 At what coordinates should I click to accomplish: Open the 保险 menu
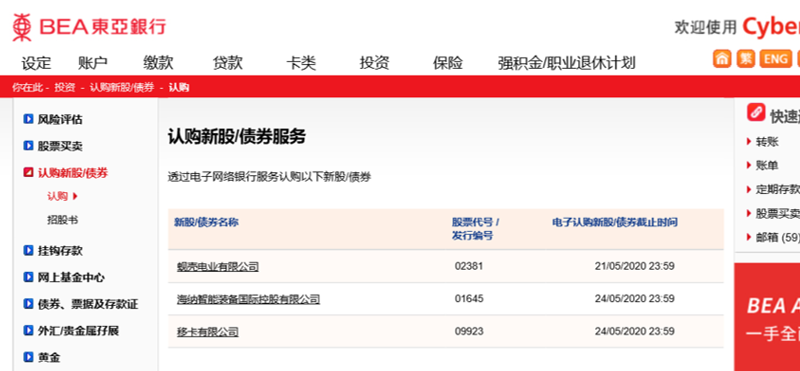point(447,63)
